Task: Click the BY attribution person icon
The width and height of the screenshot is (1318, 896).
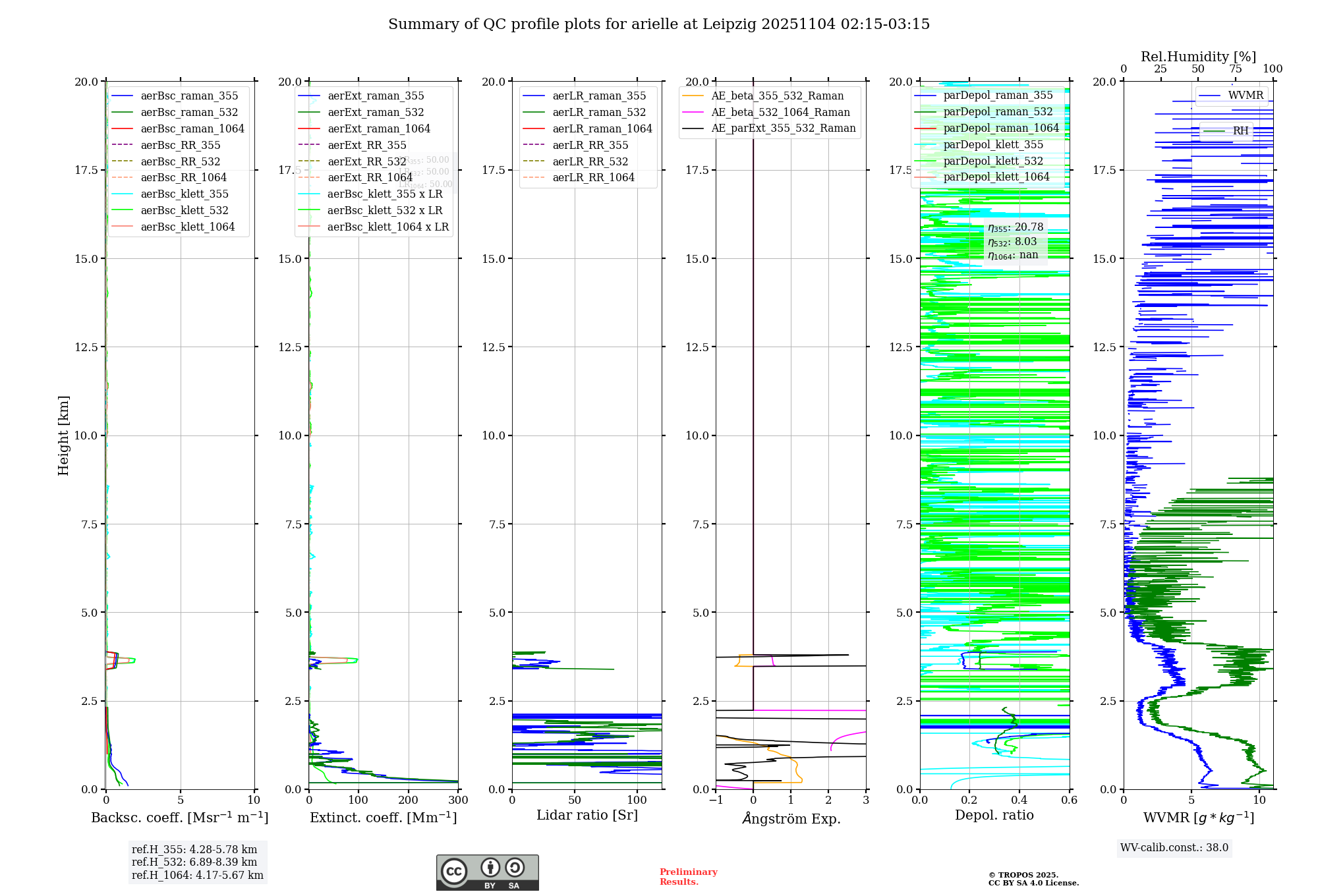Action: tap(490, 867)
